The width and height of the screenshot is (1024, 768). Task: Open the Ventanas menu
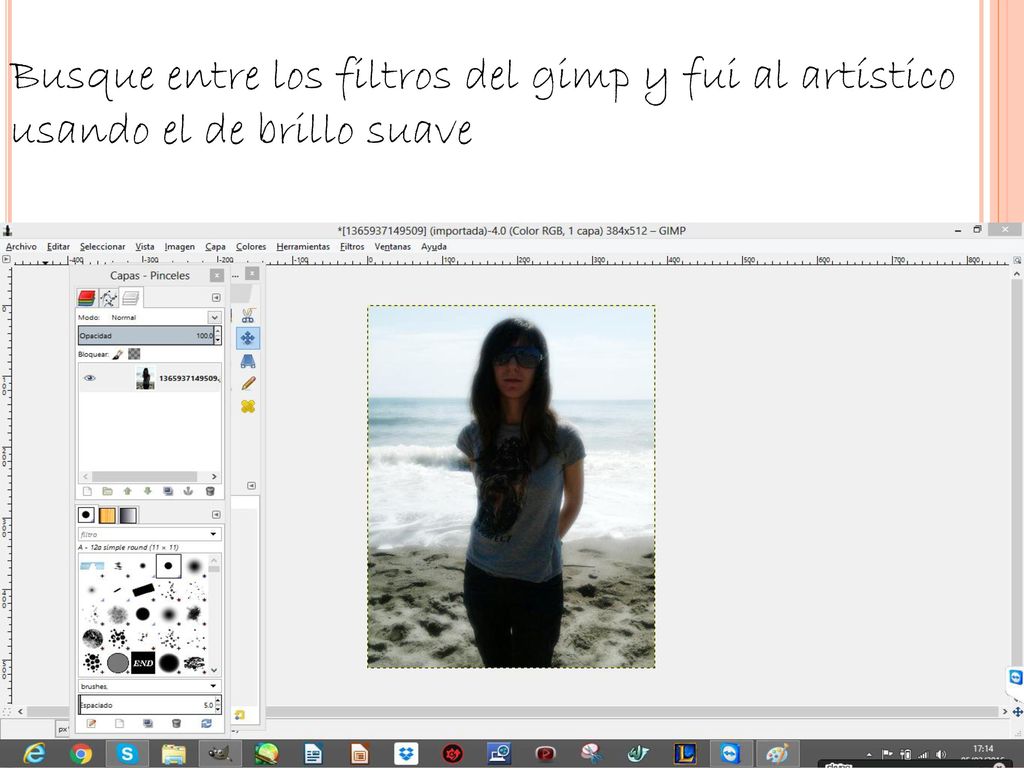point(392,247)
